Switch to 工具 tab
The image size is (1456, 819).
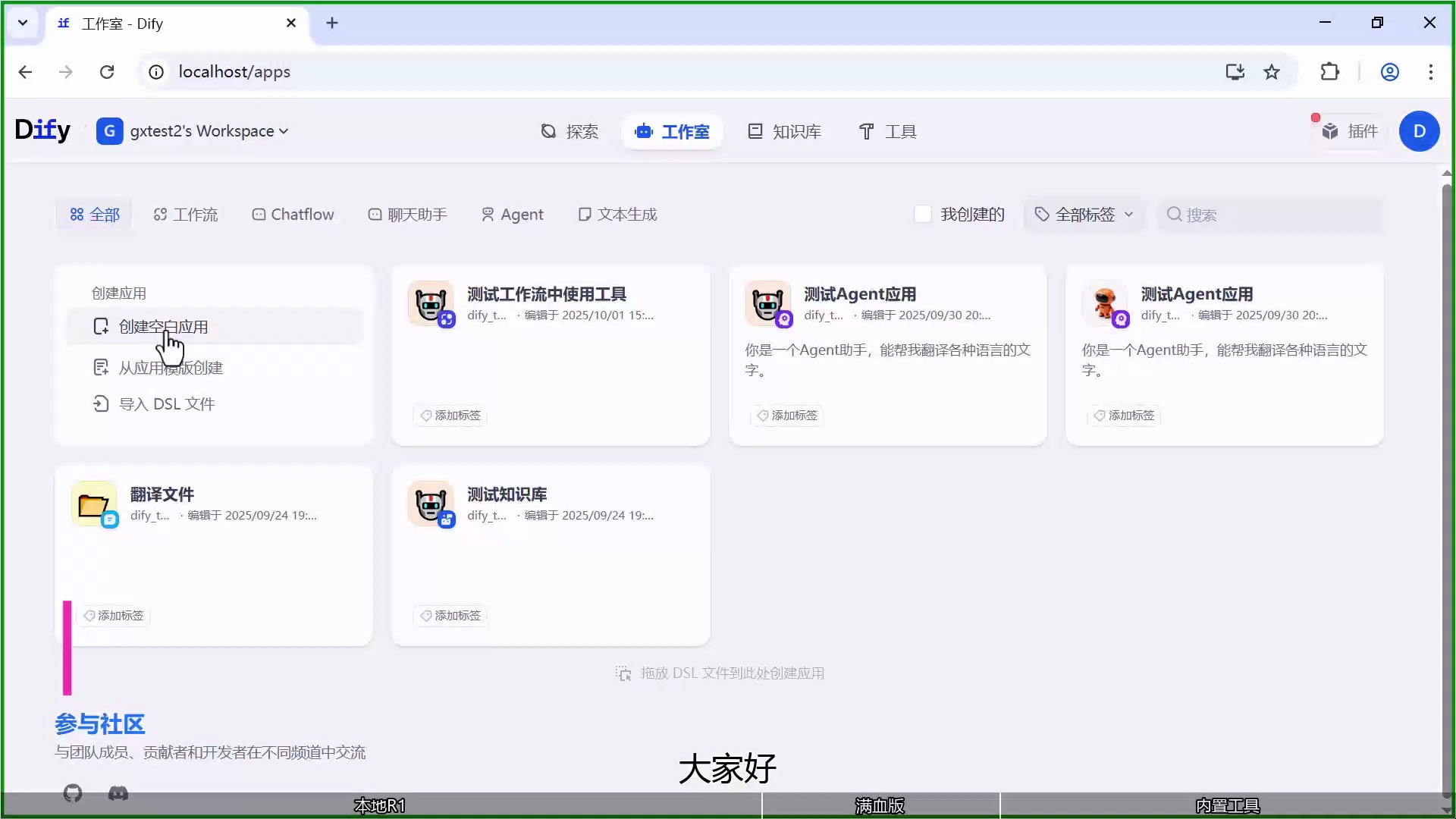(887, 131)
